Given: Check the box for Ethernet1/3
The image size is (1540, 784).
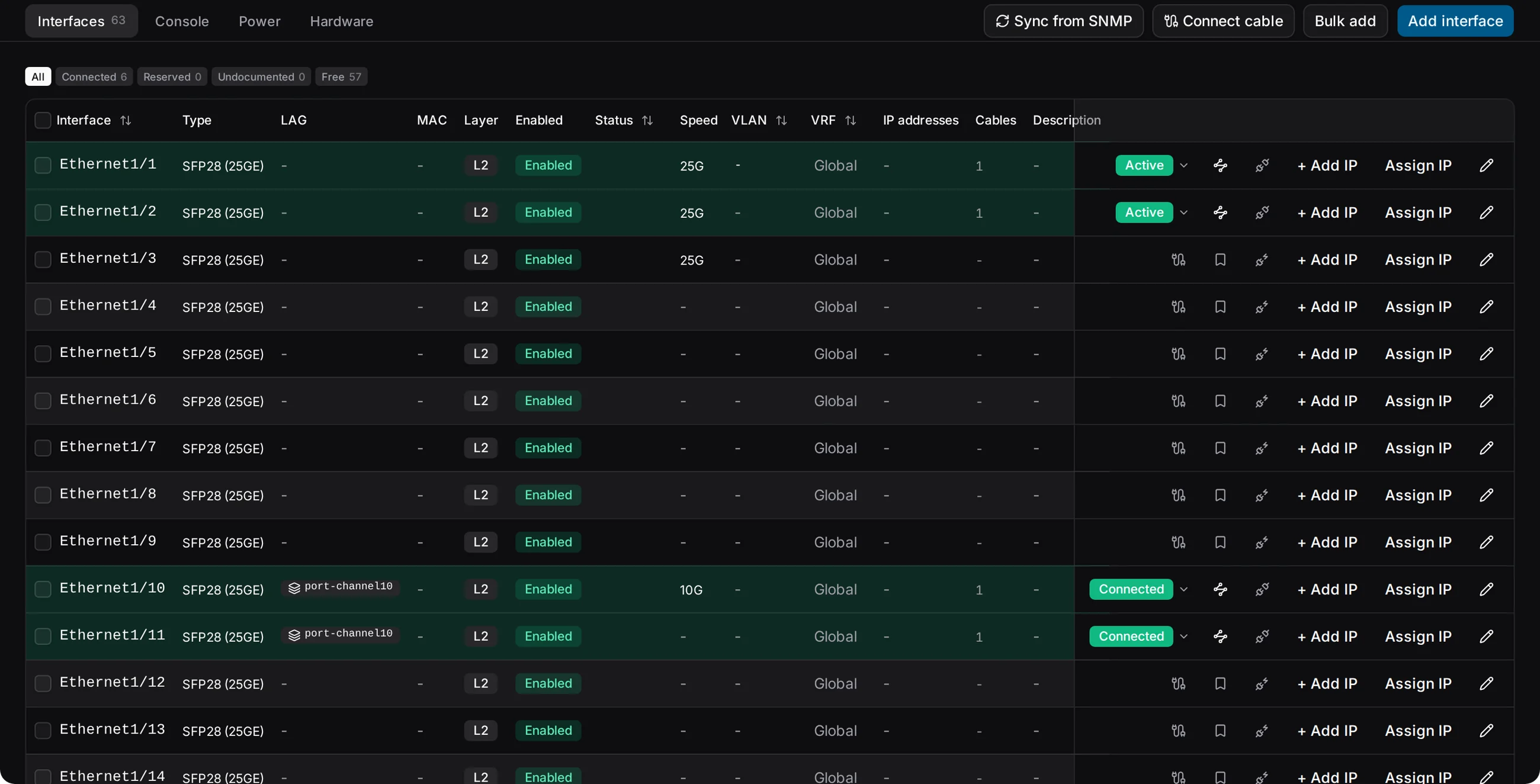Looking at the screenshot, I should coord(43,260).
